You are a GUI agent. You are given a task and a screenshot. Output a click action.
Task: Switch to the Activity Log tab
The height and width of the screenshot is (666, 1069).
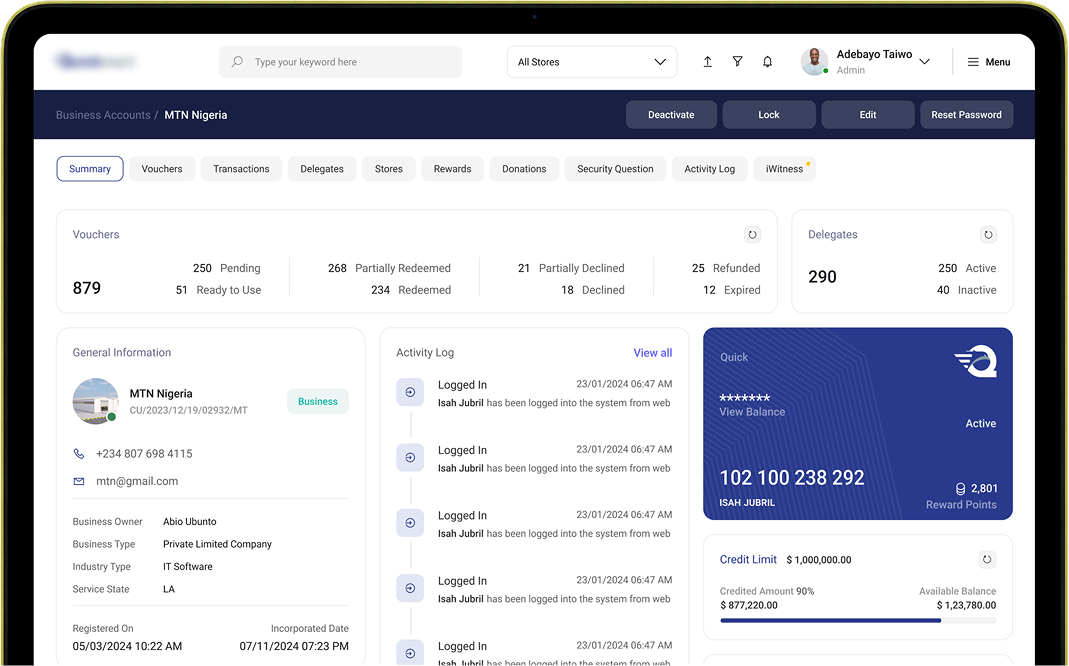coord(710,169)
